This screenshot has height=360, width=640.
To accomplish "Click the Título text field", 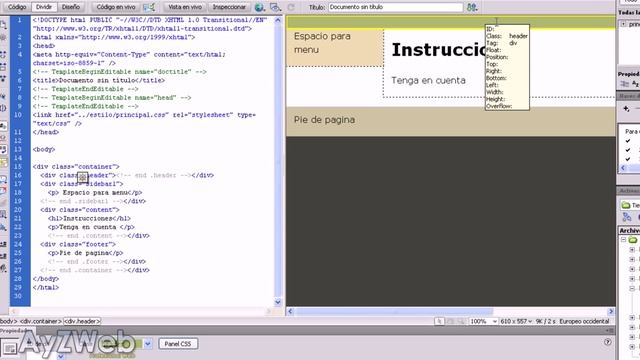I will [396, 7].
